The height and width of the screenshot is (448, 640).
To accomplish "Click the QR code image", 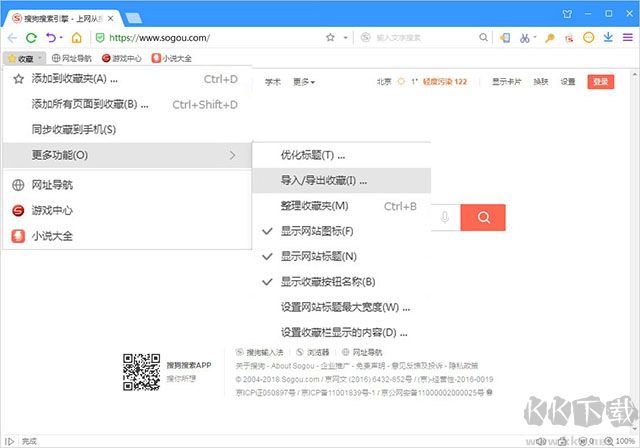I will coord(142,372).
